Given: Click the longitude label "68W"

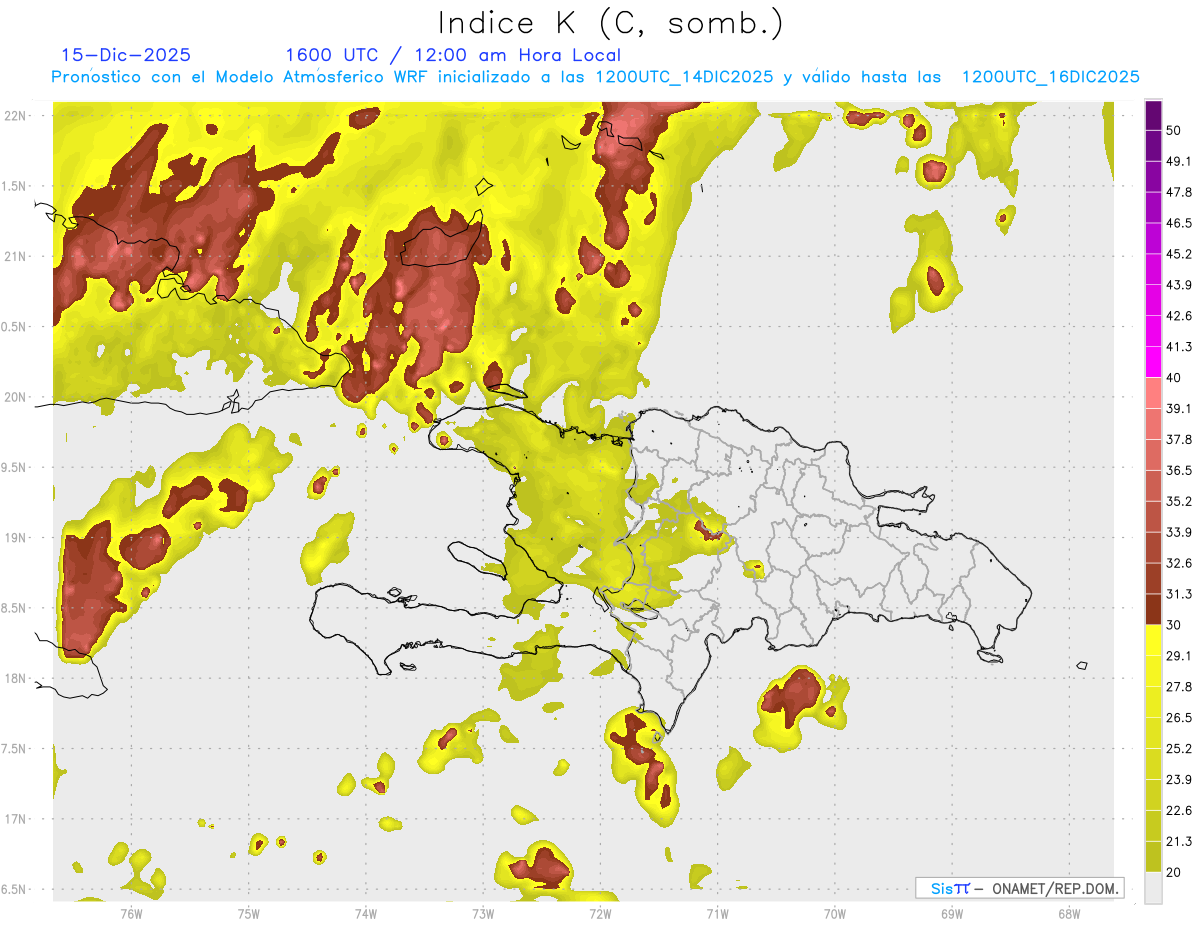Looking at the screenshot, I should (x=1069, y=913).
